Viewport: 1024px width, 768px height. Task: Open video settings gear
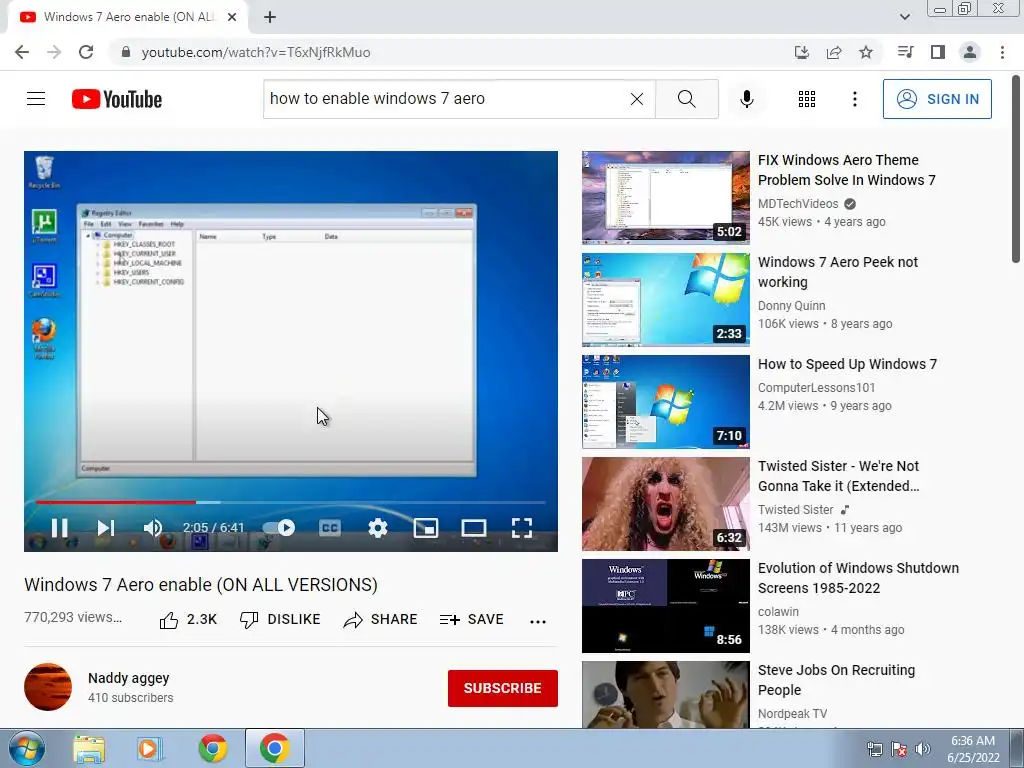(x=377, y=528)
